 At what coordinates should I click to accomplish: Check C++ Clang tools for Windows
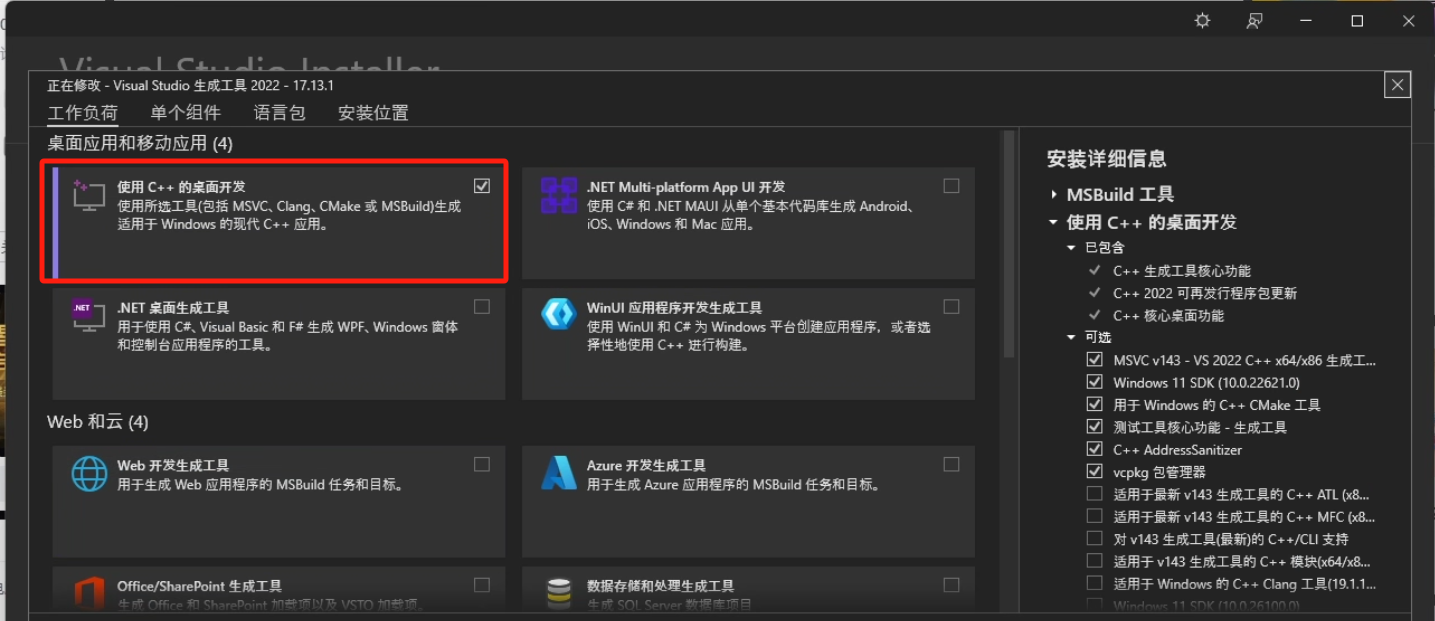pyautogui.click(x=1094, y=583)
